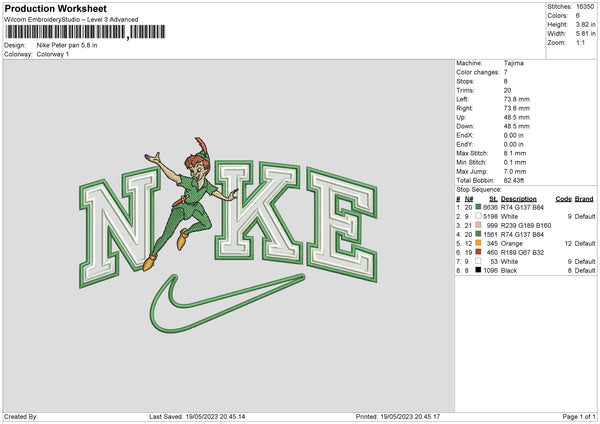Click the green Nike swoosh outline
This screenshot has width=600, height=424.
(227, 303)
